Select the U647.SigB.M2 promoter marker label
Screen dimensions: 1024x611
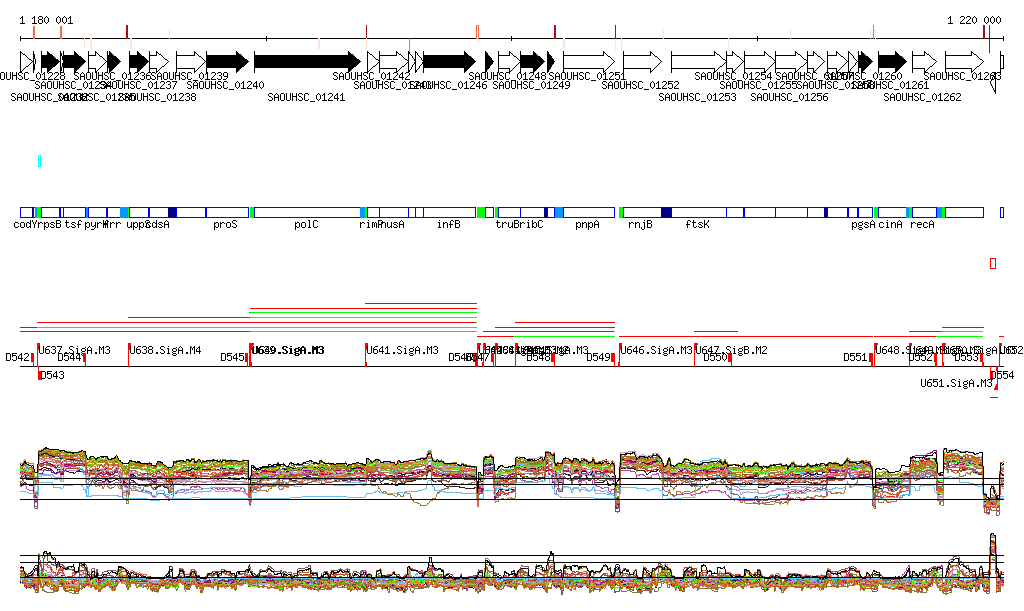point(731,351)
